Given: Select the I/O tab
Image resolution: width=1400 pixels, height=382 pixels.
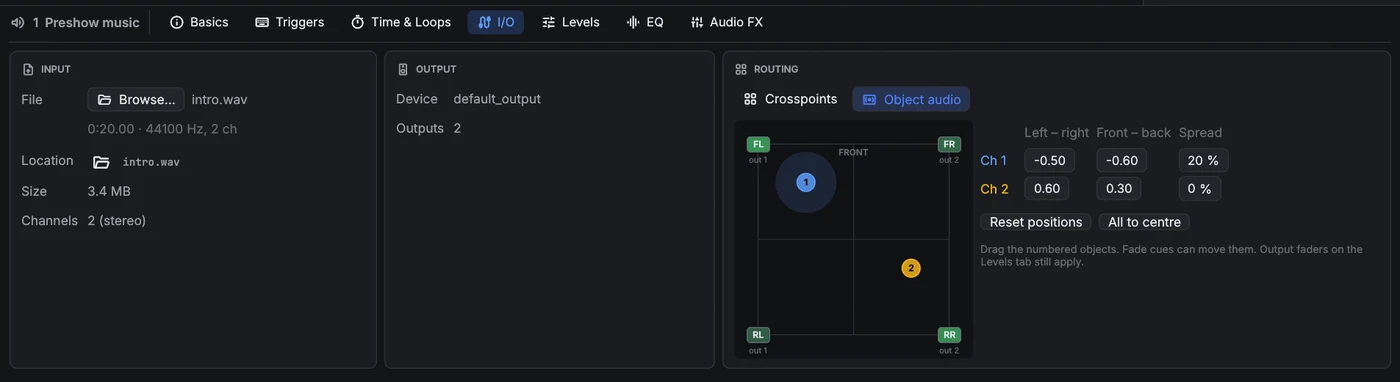Looking at the screenshot, I should [495, 22].
